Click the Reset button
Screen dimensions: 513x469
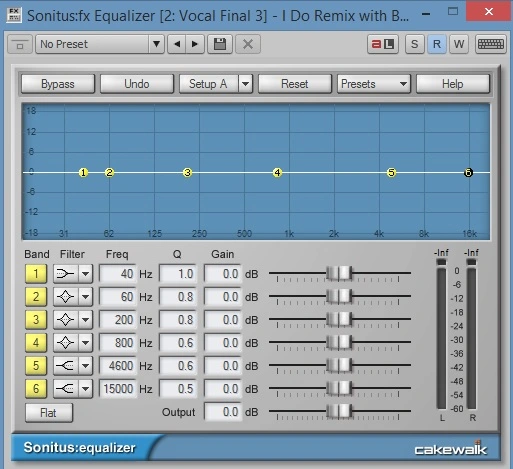[295, 84]
